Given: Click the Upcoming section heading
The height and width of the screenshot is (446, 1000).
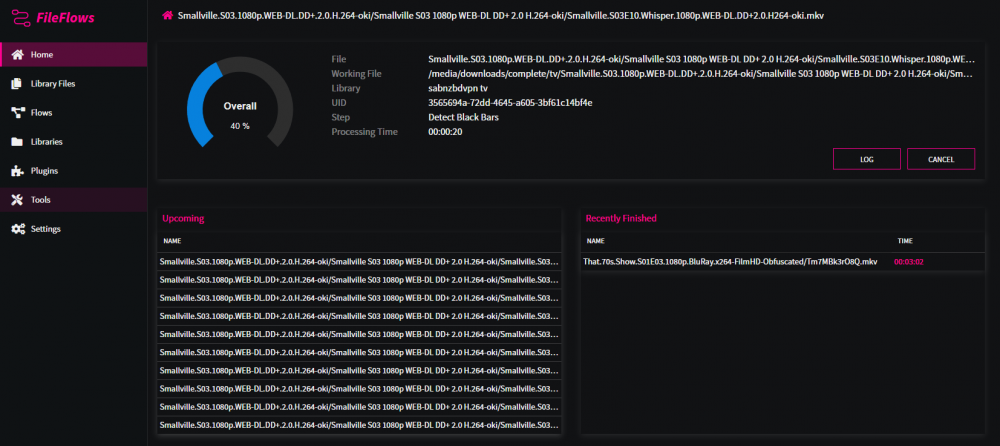Looking at the screenshot, I should tap(183, 218).
